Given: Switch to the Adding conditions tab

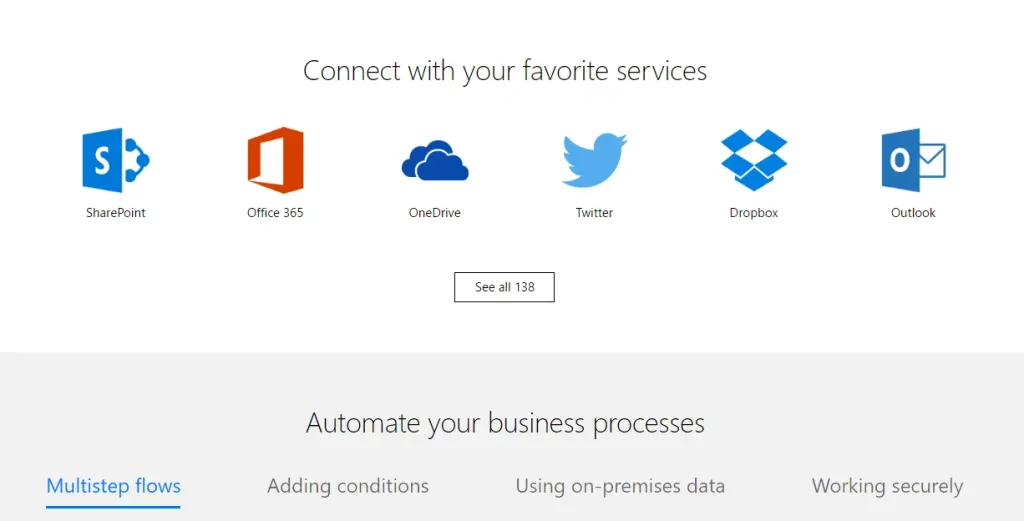Looking at the screenshot, I should point(348,486).
